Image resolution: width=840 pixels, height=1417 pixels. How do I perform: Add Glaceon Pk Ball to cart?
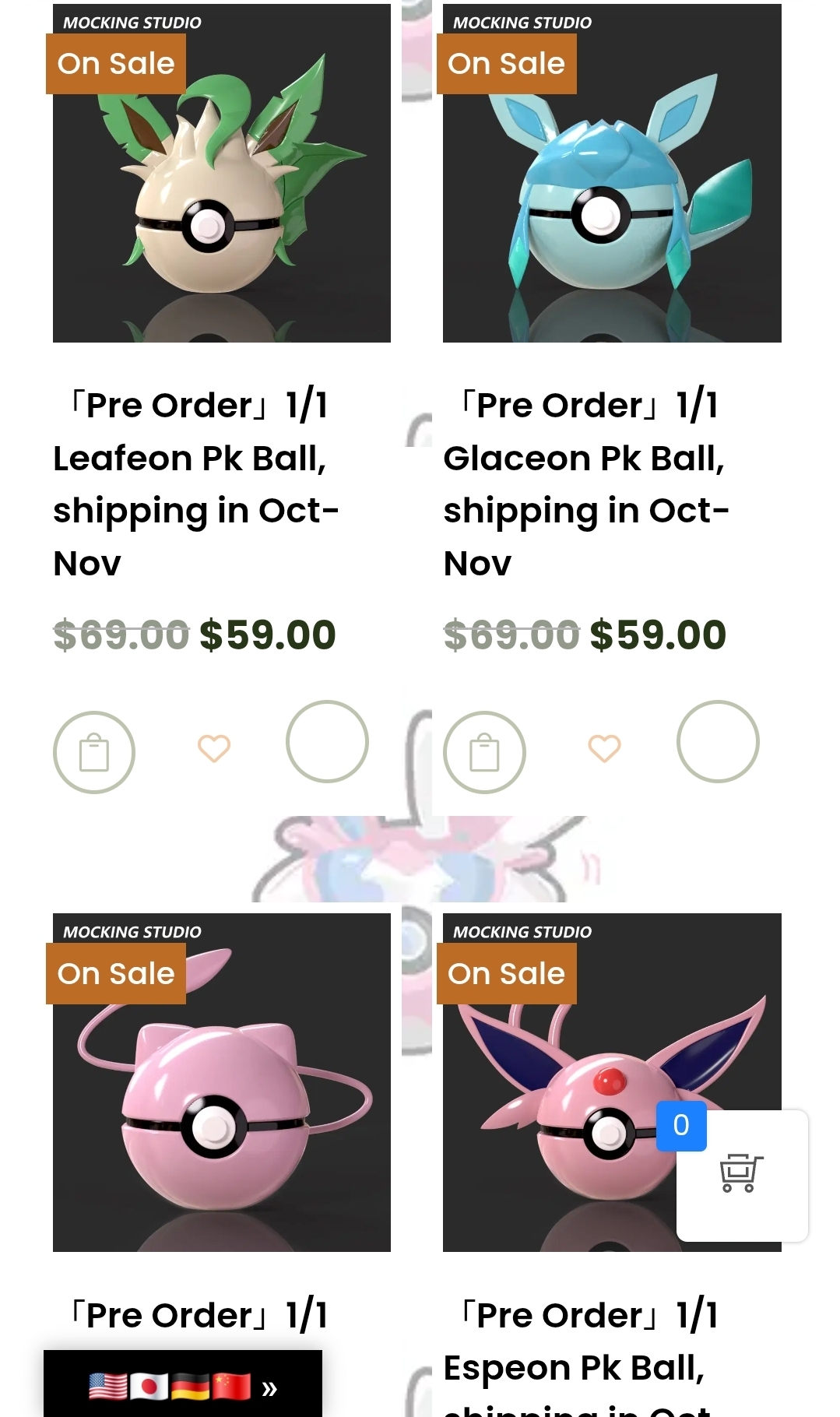(484, 752)
